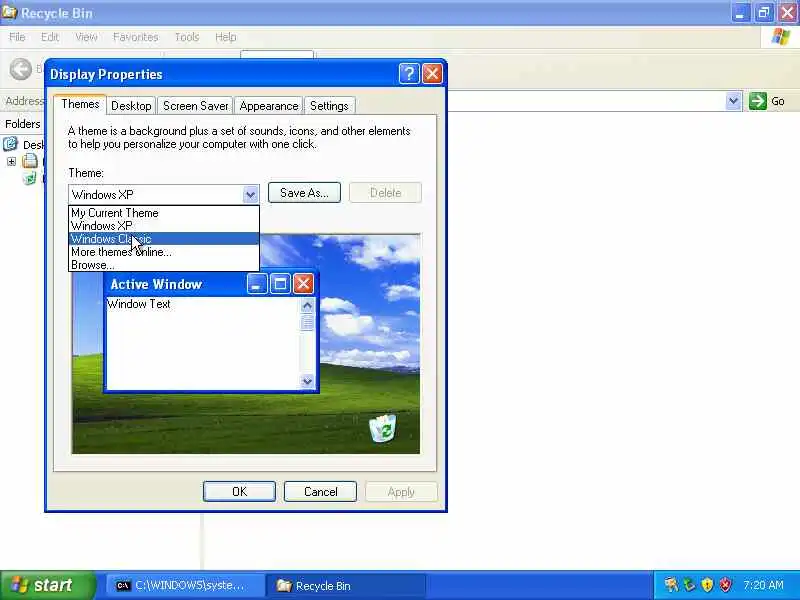800x600 pixels.
Task: Click the Recycle Bin window title icon
Action: coord(9,12)
